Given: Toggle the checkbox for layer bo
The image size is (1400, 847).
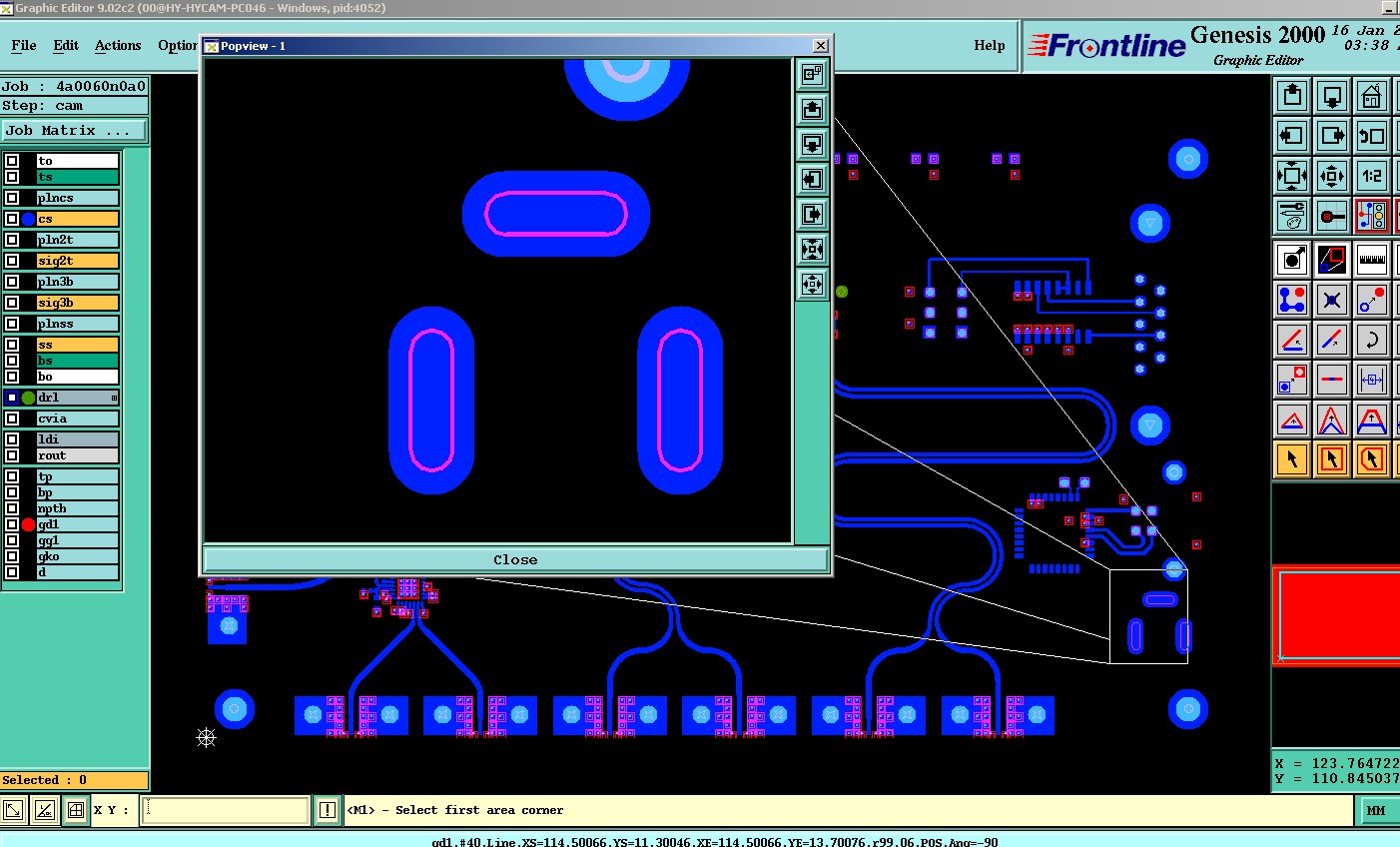Looking at the screenshot, I should pyautogui.click(x=12, y=377).
